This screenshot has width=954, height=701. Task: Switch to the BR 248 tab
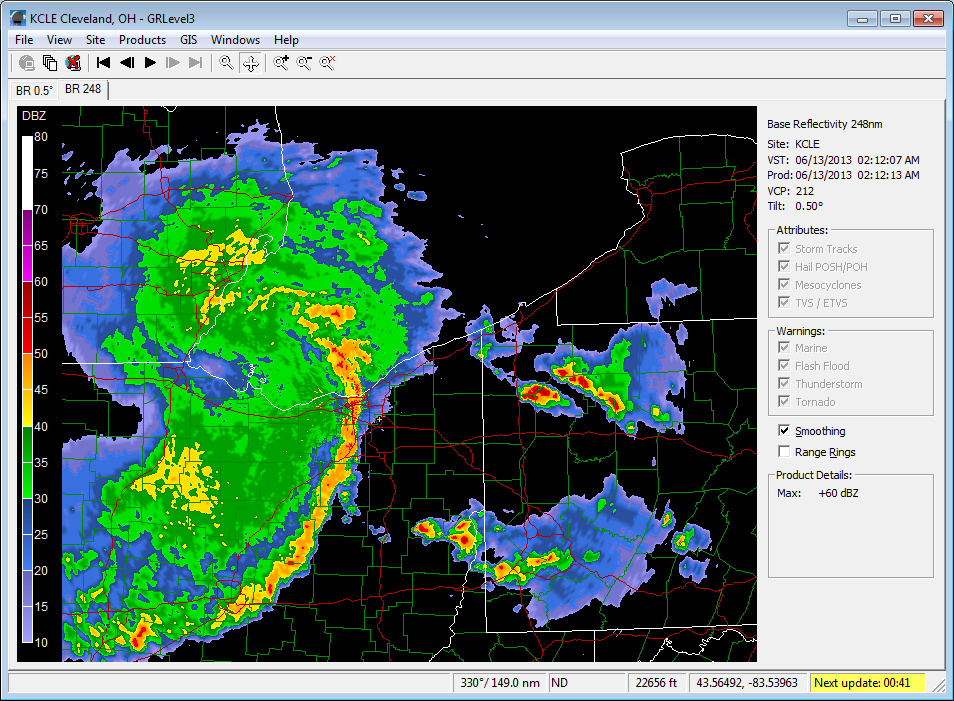pos(83,89)
